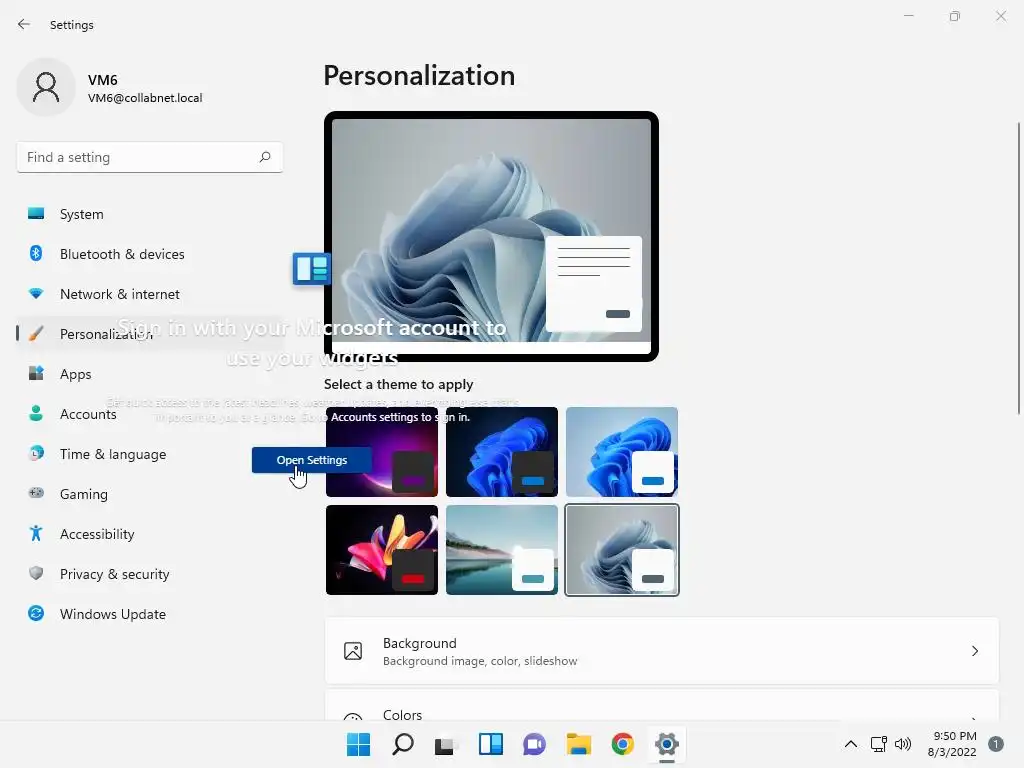
Task: Click the floating Widgets icon overlay
Action: click(x=312, y=268)
